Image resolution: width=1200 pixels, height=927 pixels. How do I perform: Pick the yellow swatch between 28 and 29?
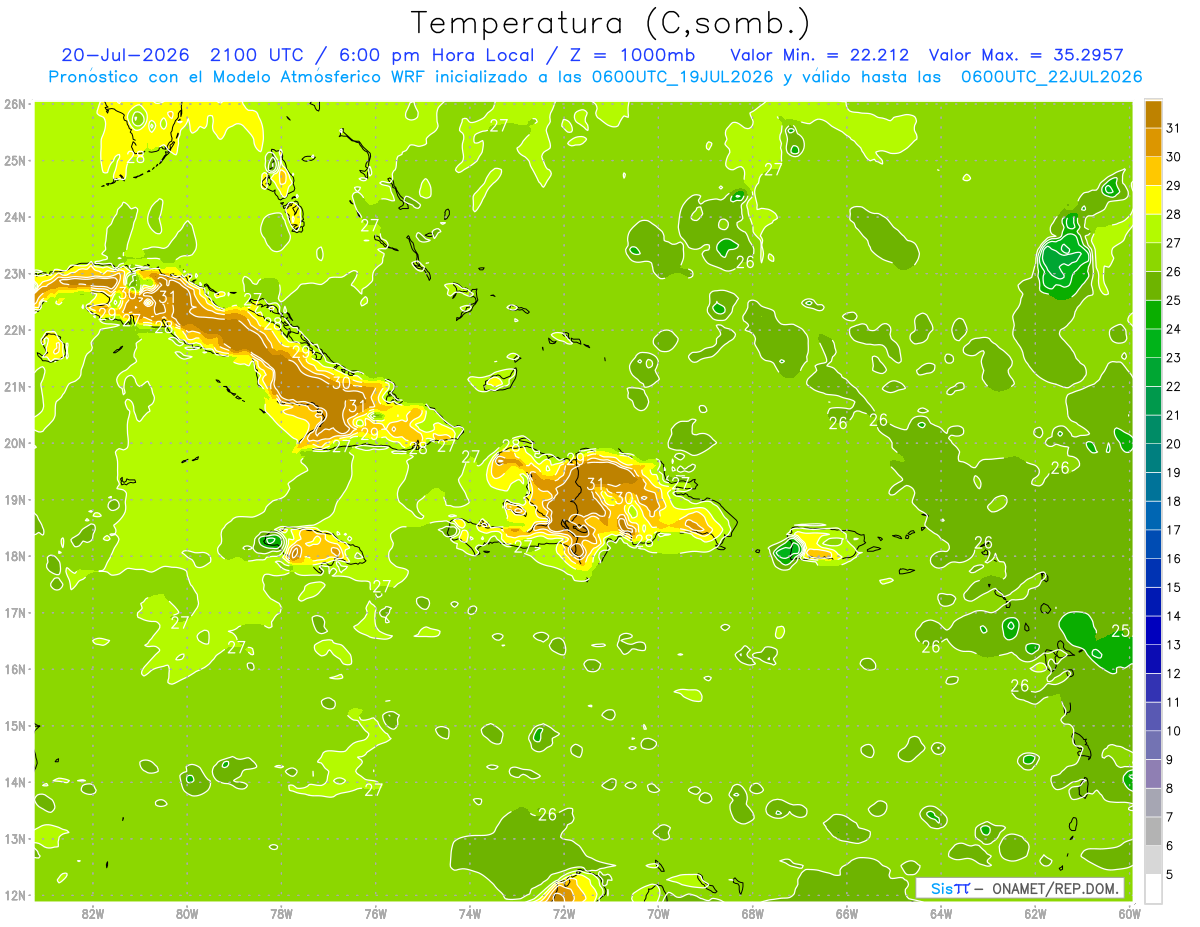[1153, 200]
